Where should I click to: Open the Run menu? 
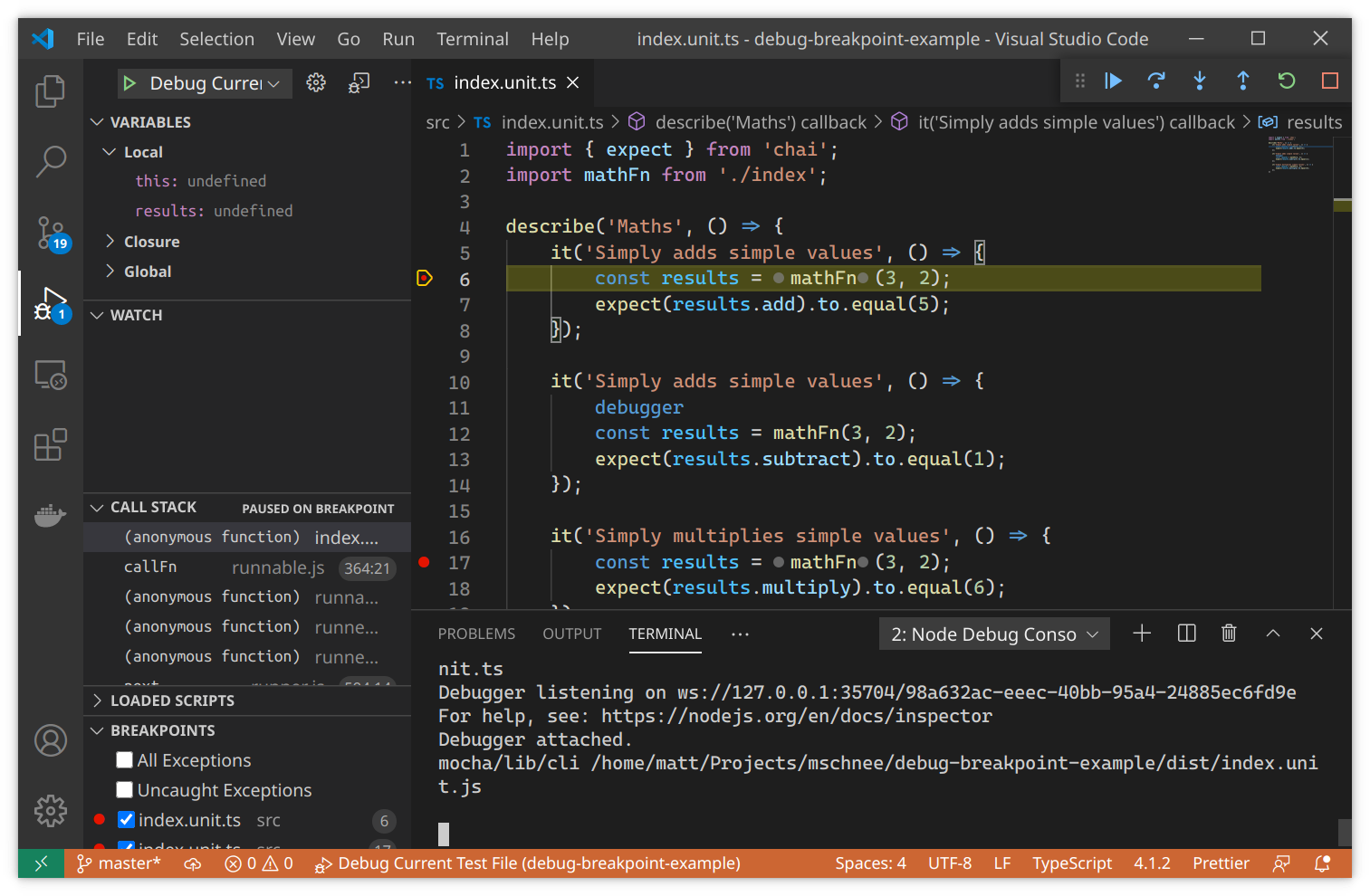(x=398, y=39)
